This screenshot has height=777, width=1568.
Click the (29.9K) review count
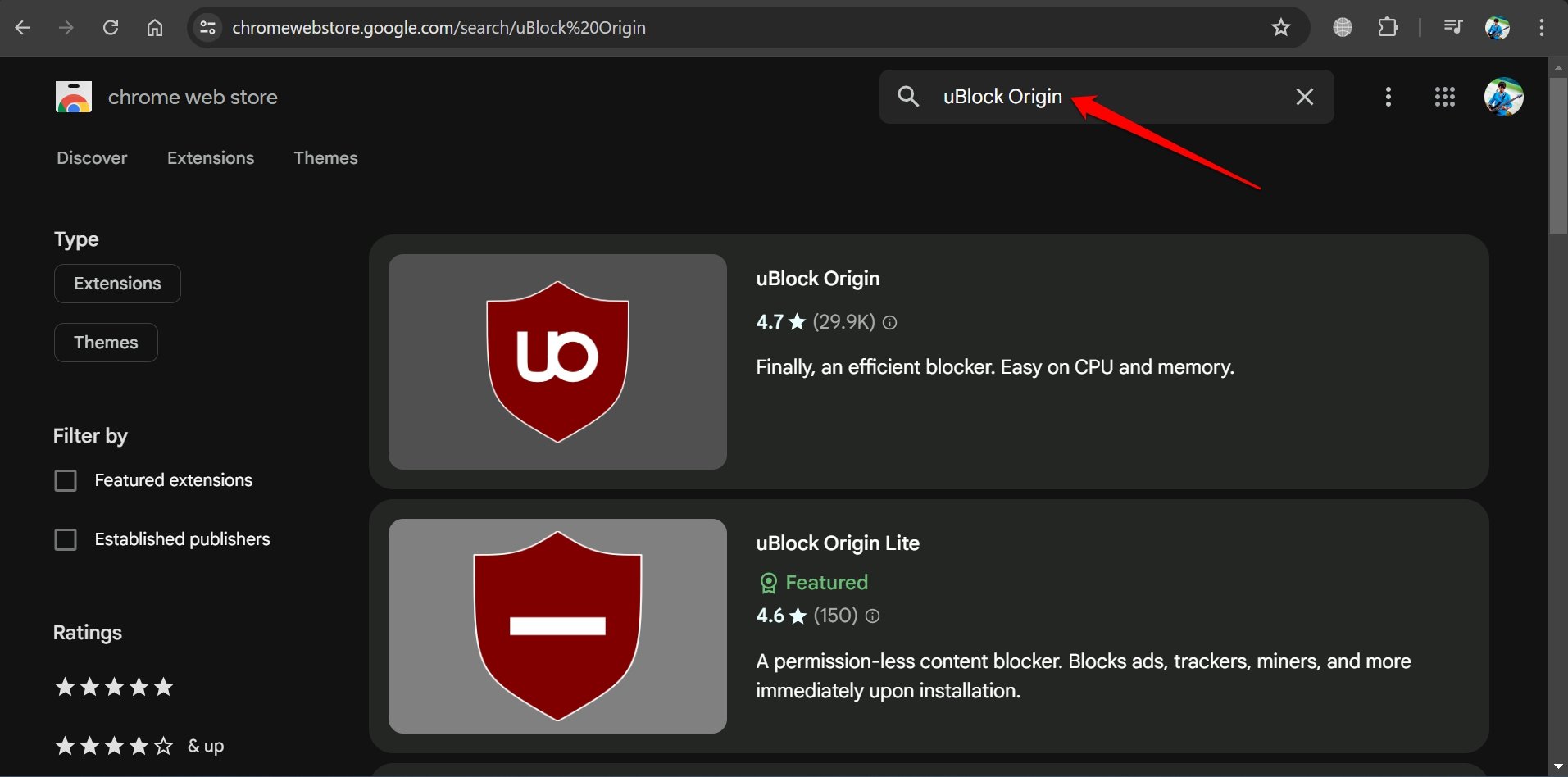pos(844,322)
